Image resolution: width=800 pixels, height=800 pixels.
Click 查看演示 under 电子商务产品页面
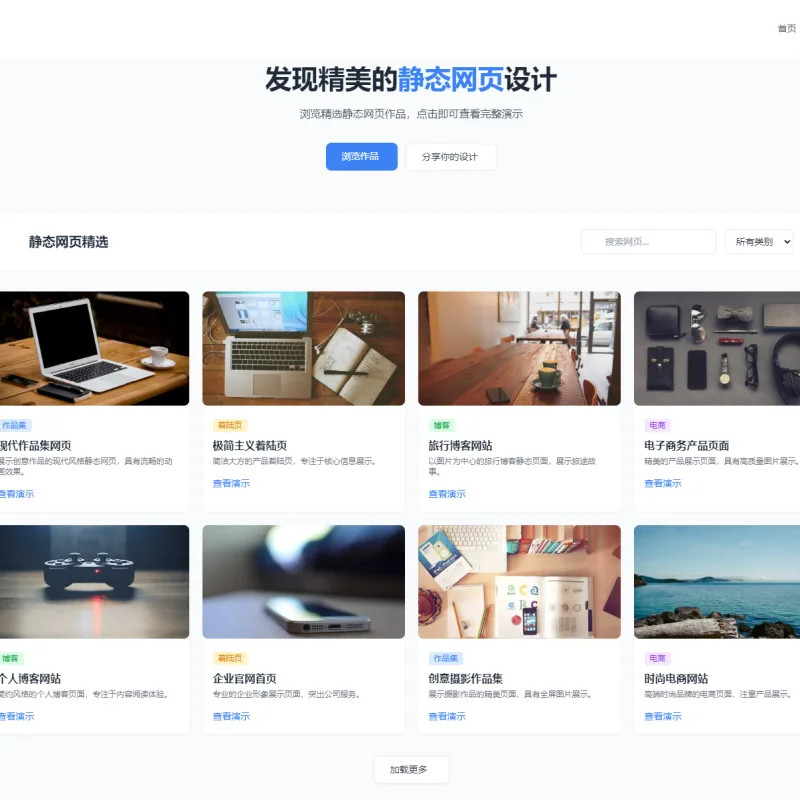coord(663,483)
